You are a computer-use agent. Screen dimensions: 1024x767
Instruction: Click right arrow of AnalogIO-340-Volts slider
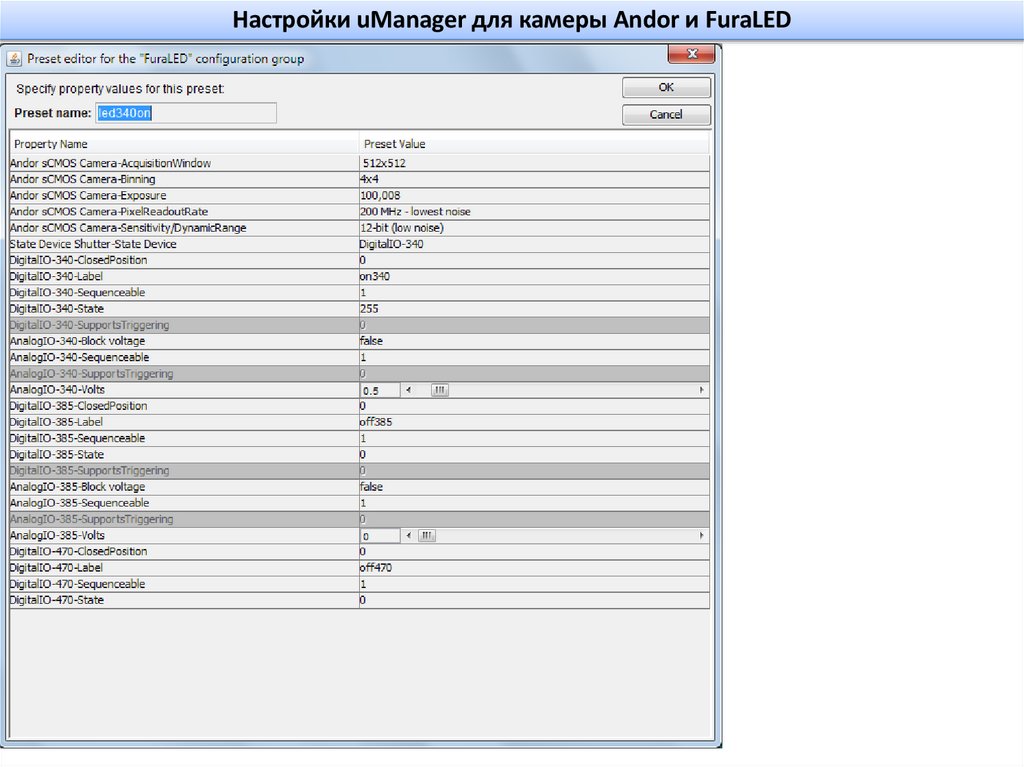[x=702, y=390]
